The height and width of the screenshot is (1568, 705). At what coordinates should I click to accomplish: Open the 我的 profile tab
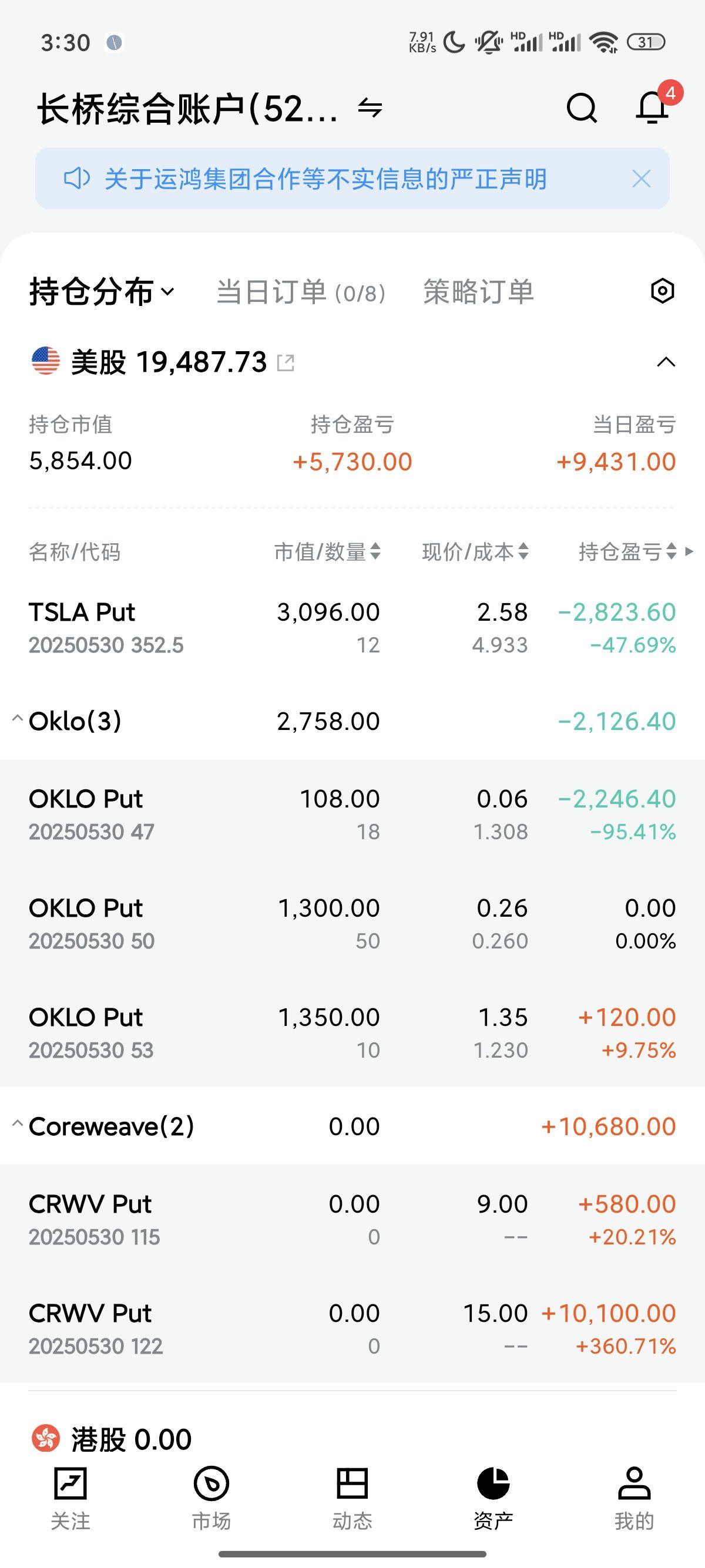[x=634, y=1498]
